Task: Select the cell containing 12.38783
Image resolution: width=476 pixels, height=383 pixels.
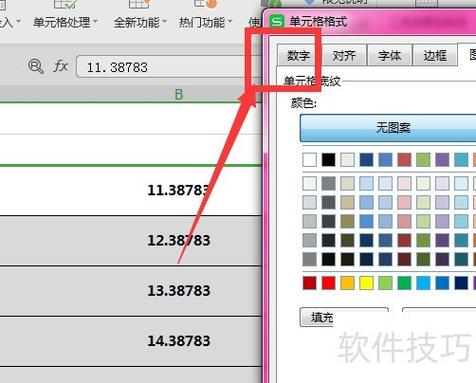Action: 131,240
